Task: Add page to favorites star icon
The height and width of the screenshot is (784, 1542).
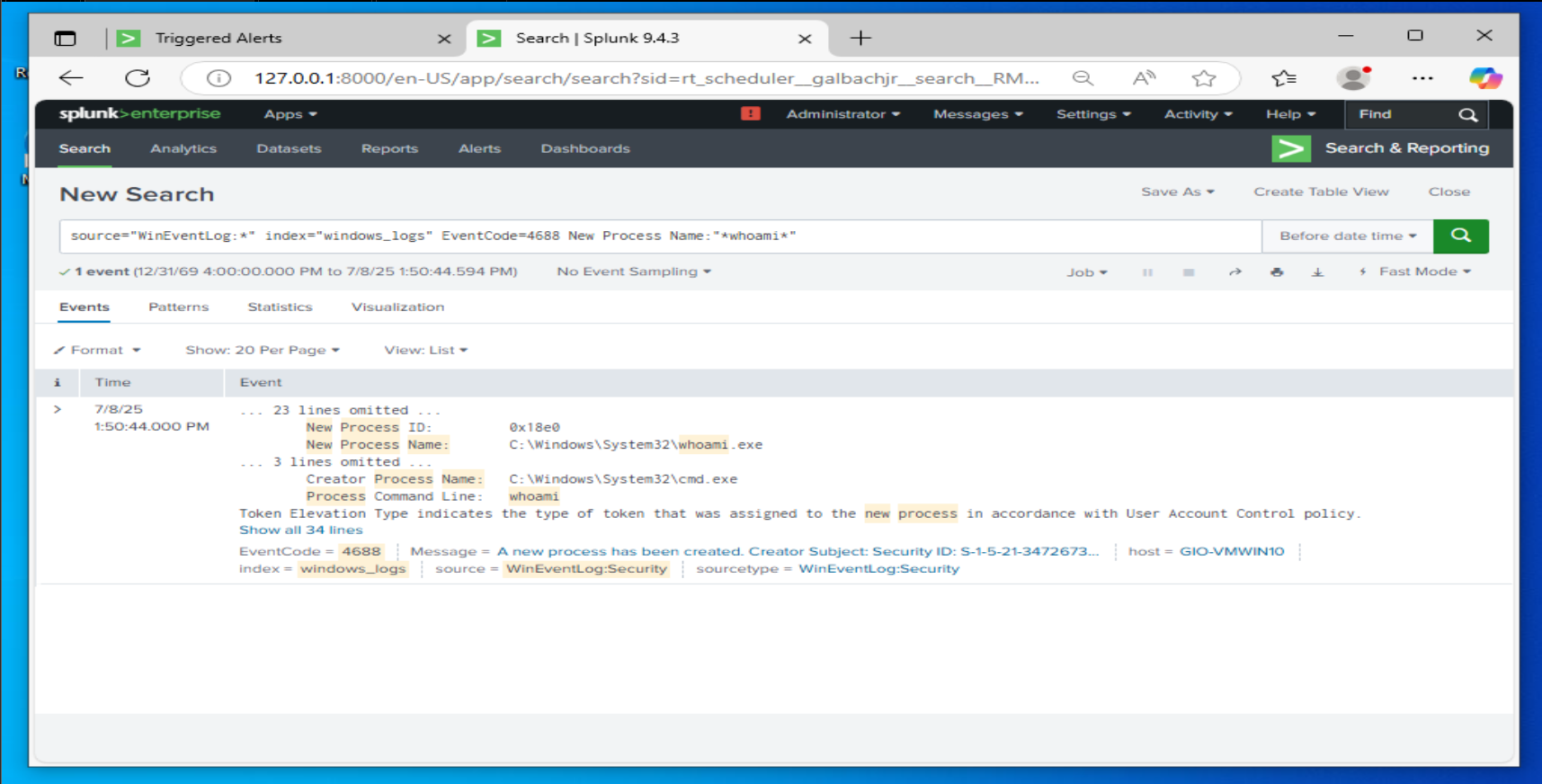Action: 1204,78
